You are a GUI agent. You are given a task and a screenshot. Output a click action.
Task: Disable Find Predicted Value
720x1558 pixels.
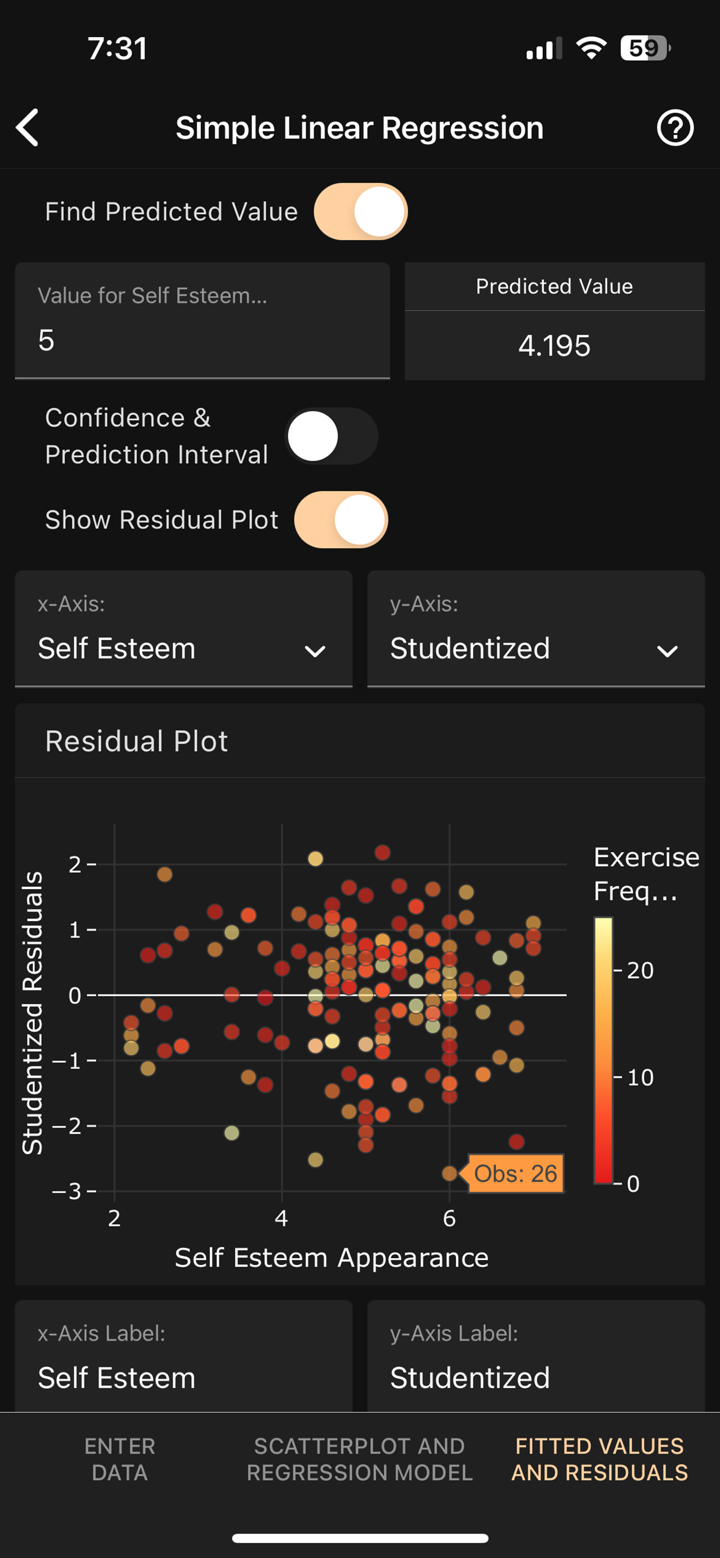[361, 211]
